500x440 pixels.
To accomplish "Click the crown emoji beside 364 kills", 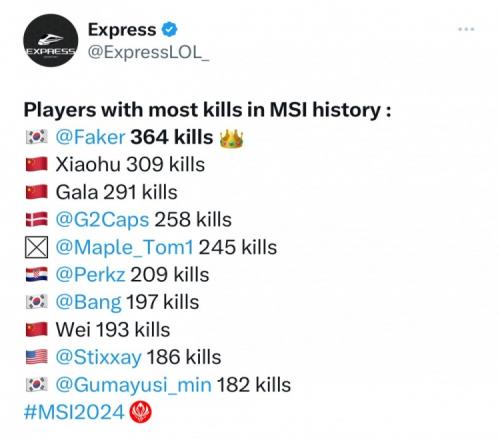I will (231, 138).
